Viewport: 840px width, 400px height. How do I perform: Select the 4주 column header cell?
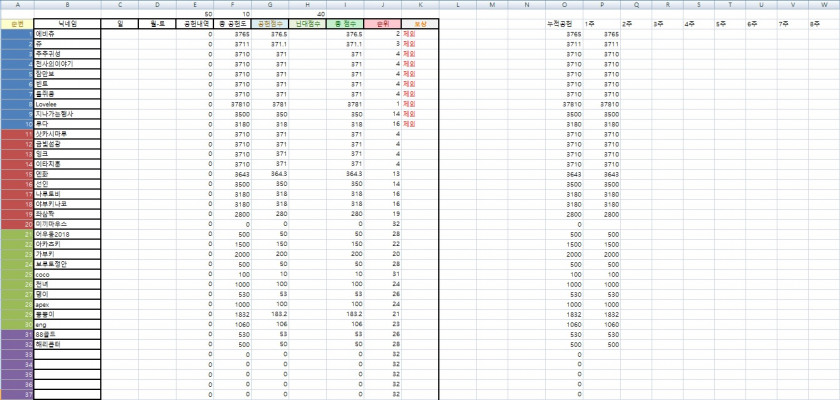pos(690,22)
